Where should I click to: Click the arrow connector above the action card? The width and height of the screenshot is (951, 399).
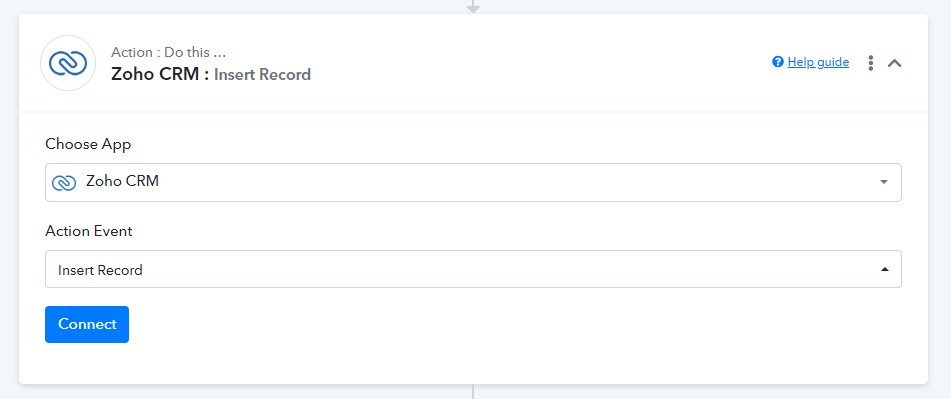point(473,7)
